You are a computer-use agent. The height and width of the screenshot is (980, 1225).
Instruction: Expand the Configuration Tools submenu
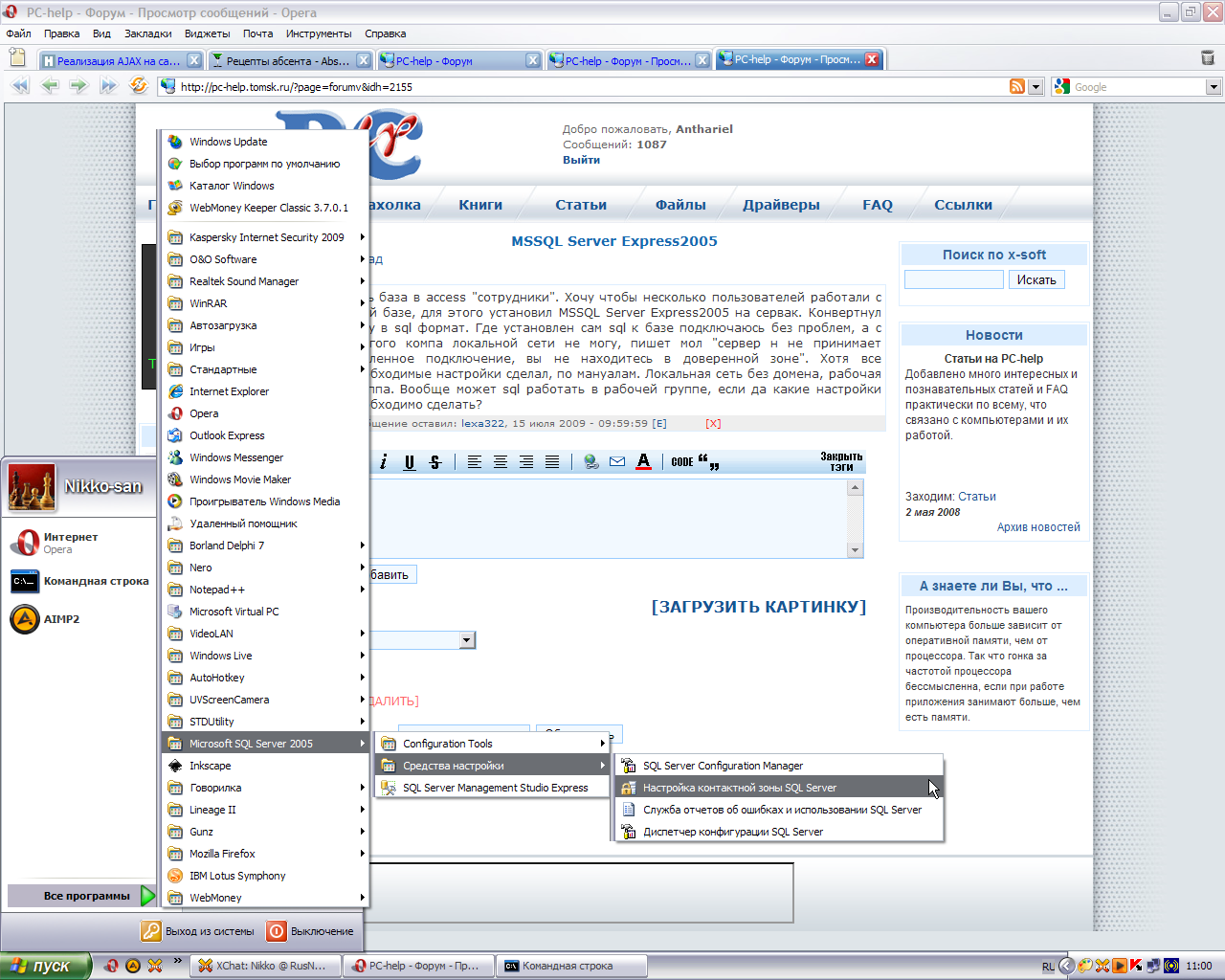click(493, 744)
